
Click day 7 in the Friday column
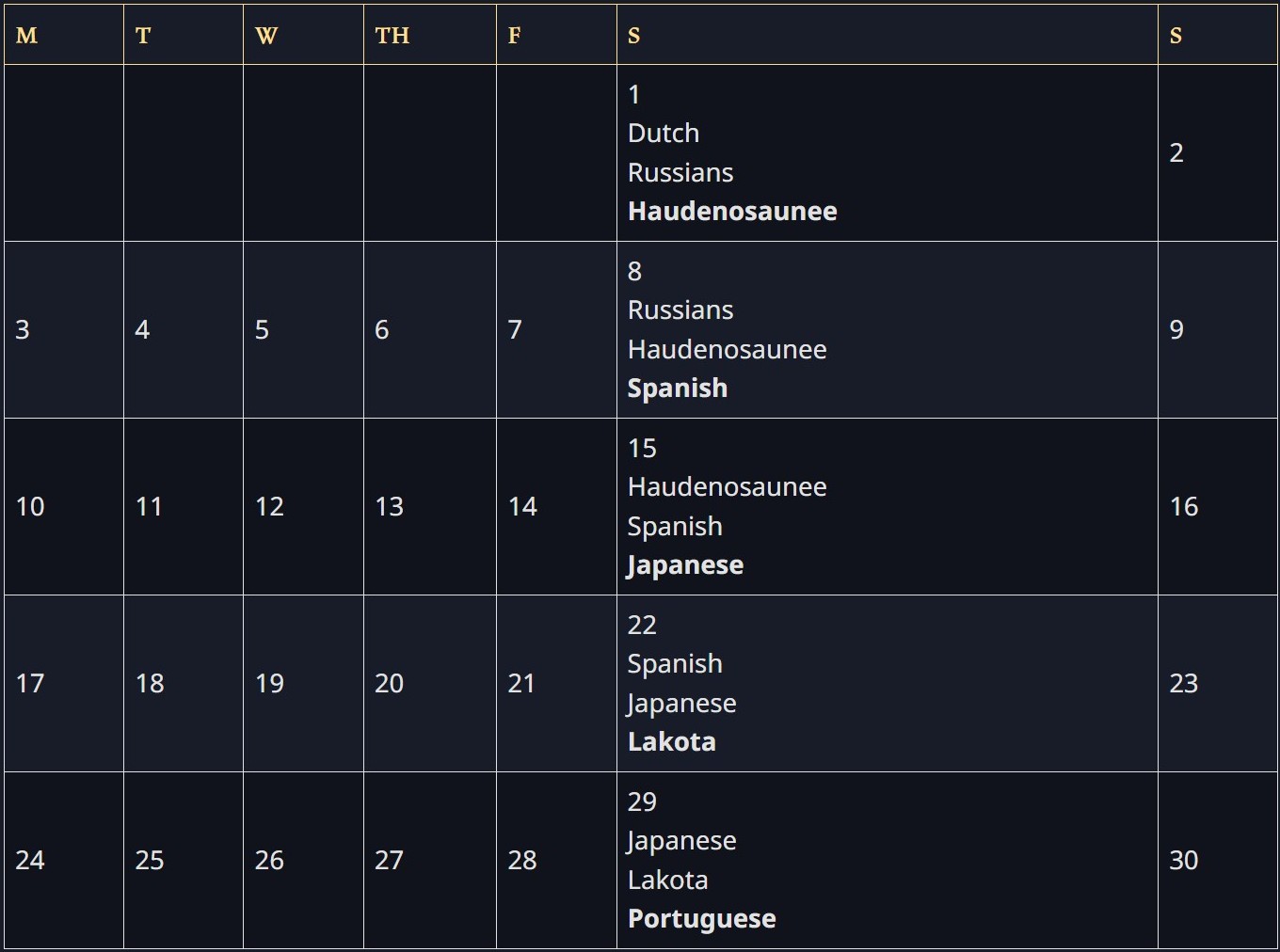[x=515, y=330]
